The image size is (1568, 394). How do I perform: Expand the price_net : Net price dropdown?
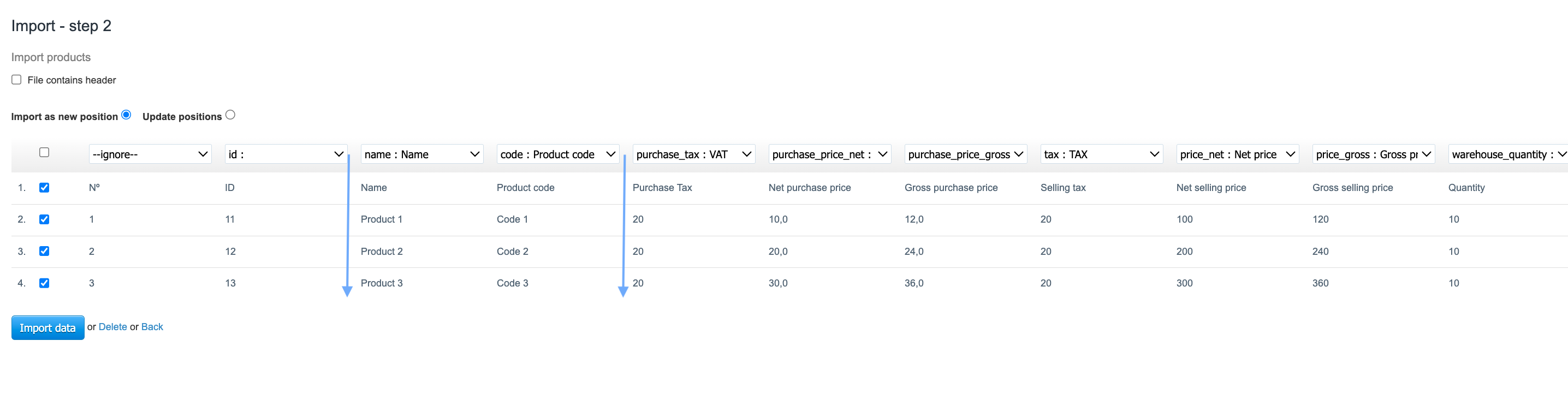point(1238,154)
